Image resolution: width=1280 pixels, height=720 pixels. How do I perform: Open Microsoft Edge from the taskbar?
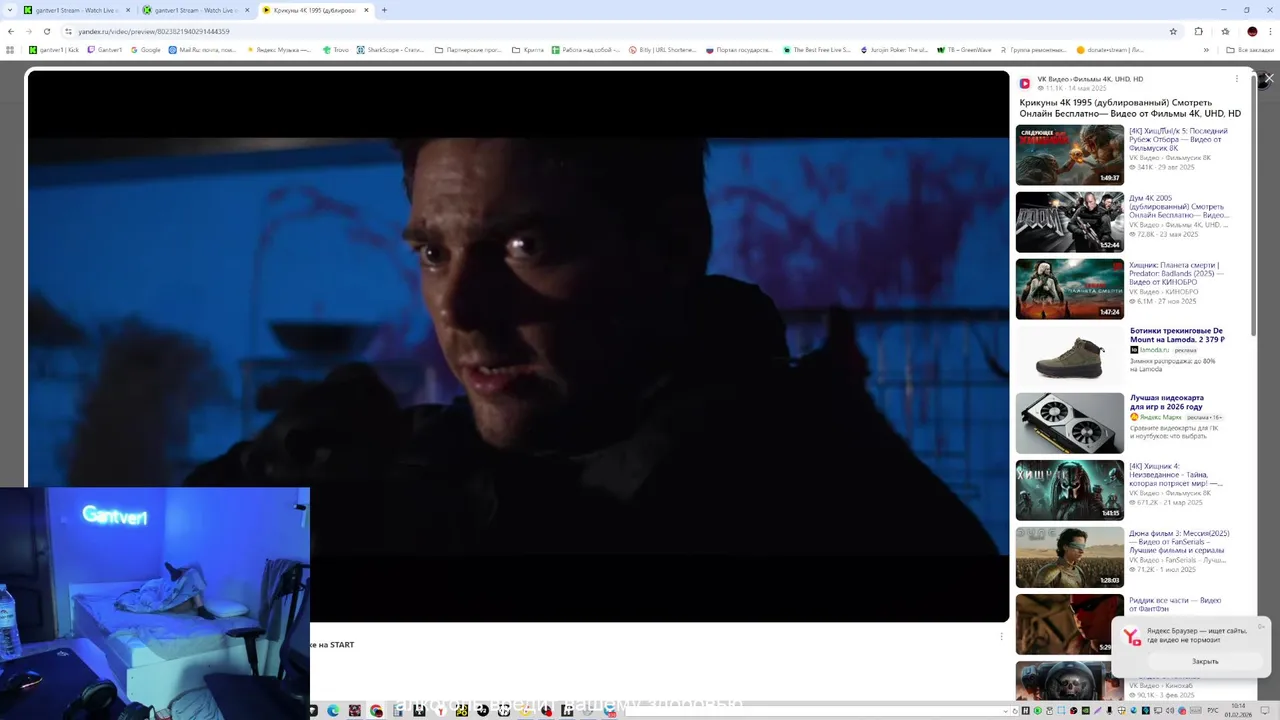click(x=333, y=711)
